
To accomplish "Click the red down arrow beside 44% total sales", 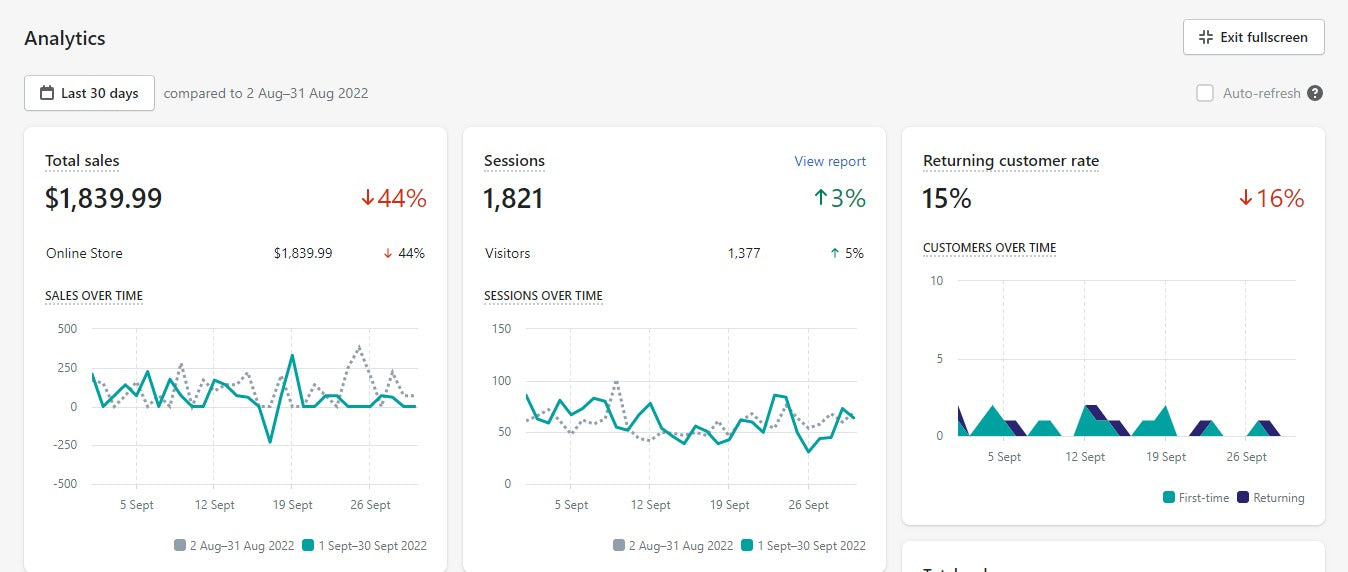I will click(367, 199).
